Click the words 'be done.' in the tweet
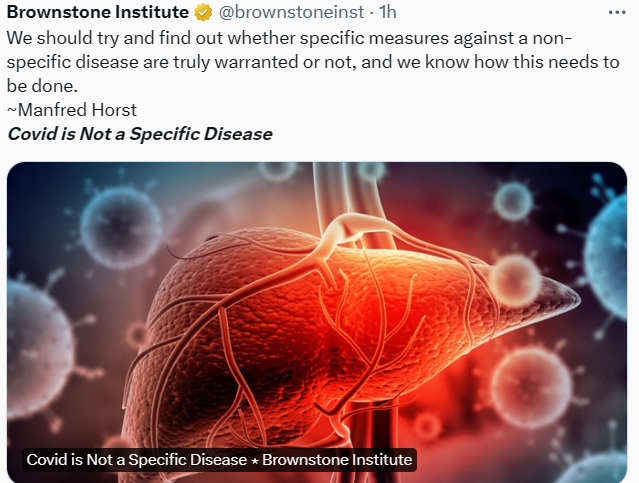This screenshot has height=483, width=639. pyautogui.click(x=41, y=86)
